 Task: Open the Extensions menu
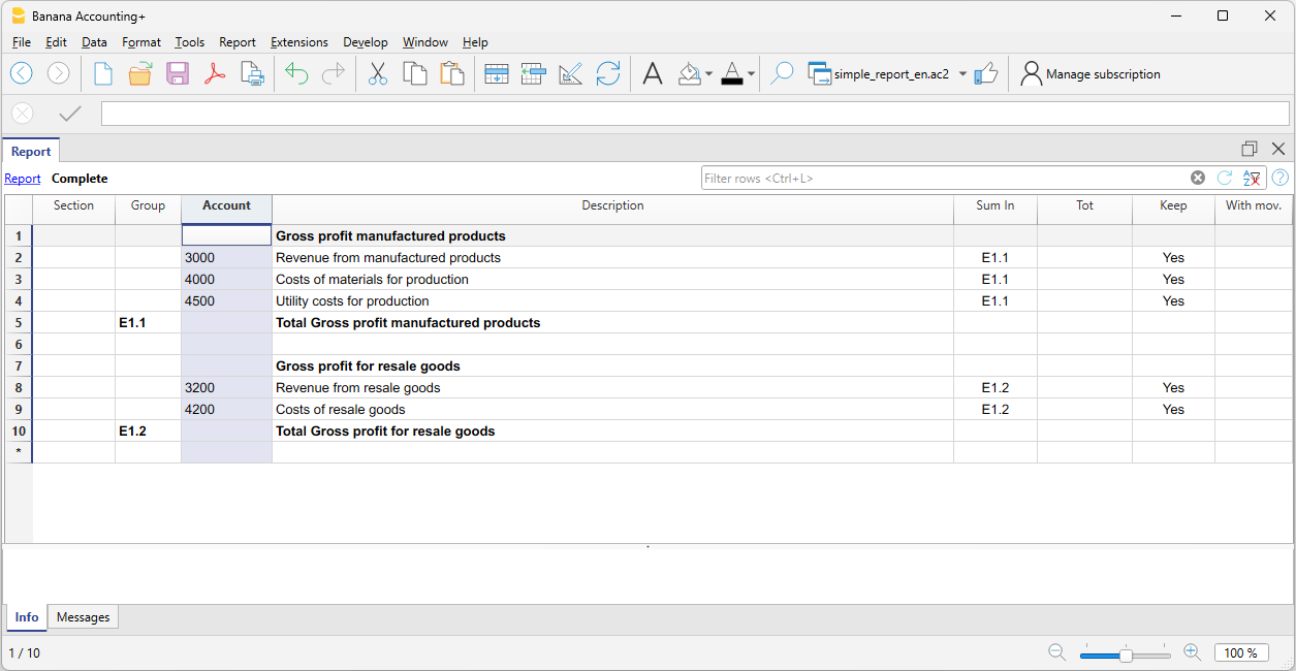298,42
